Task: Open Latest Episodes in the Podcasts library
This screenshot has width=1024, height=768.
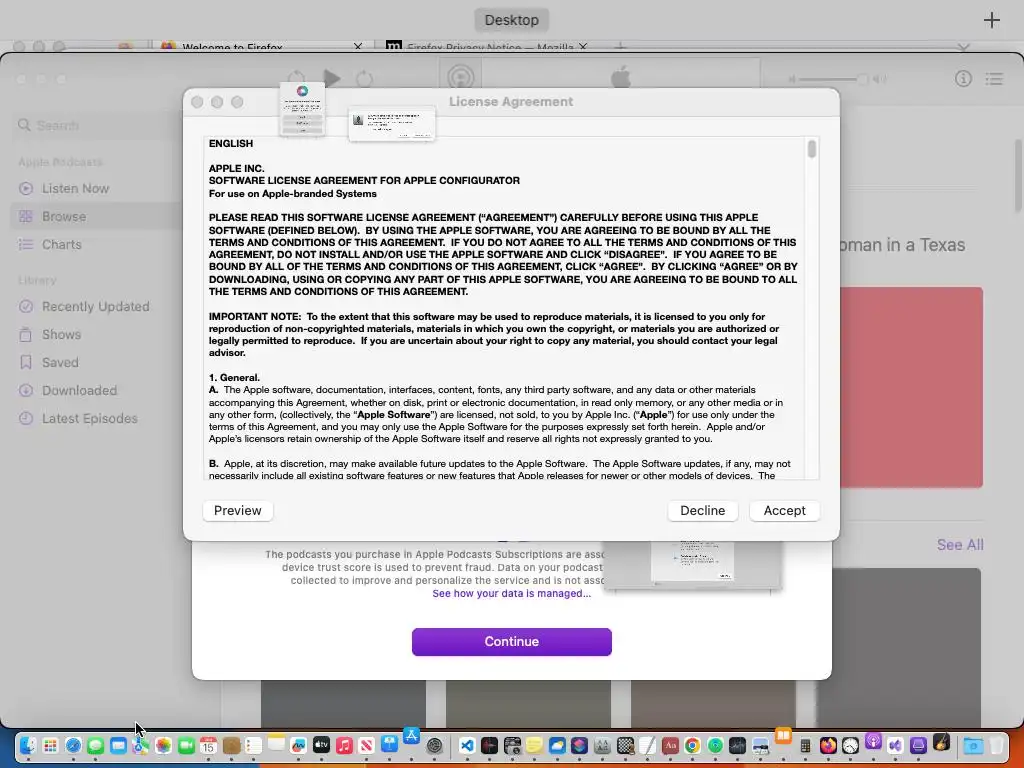Action: [x=89, y=419]
